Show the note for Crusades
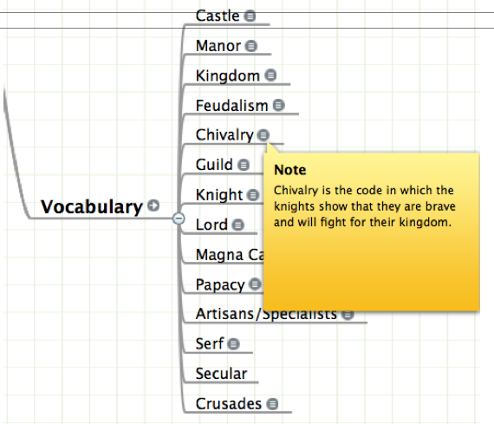This screenshot has height=424, width=494. (x=272, y=404)
